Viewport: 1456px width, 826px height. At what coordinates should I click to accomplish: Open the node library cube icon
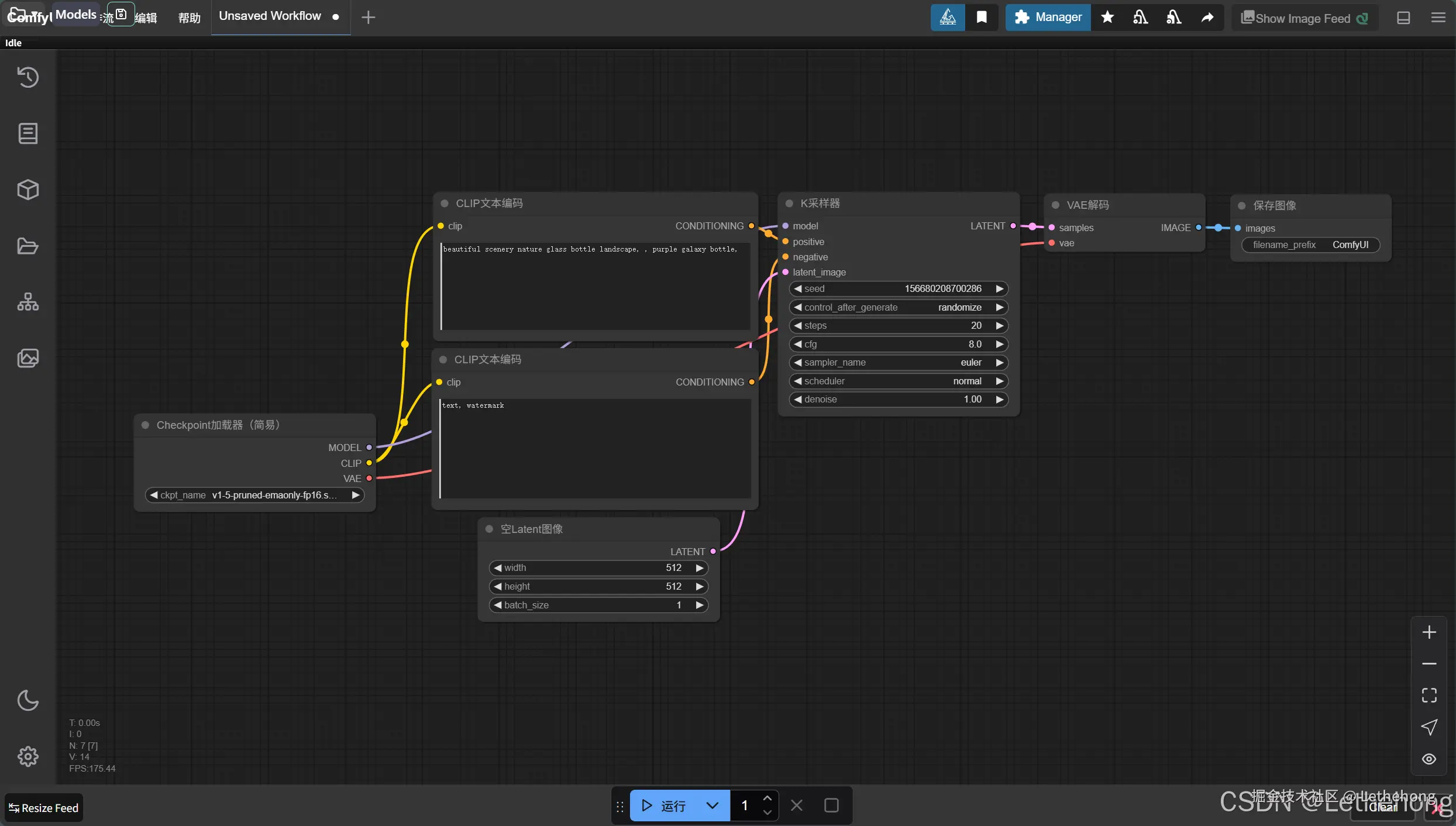click(x=27, y=190)
